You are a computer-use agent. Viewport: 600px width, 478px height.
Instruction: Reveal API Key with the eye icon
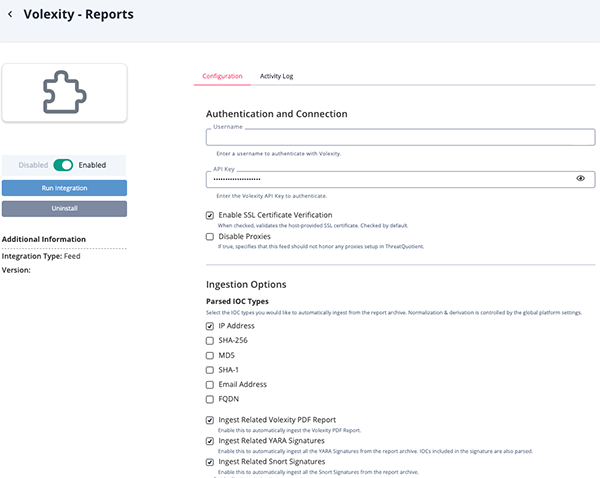(x=580, y=178)
